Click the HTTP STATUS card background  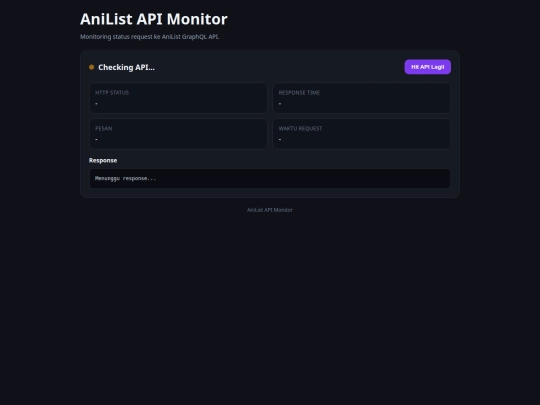pos(178,98)
